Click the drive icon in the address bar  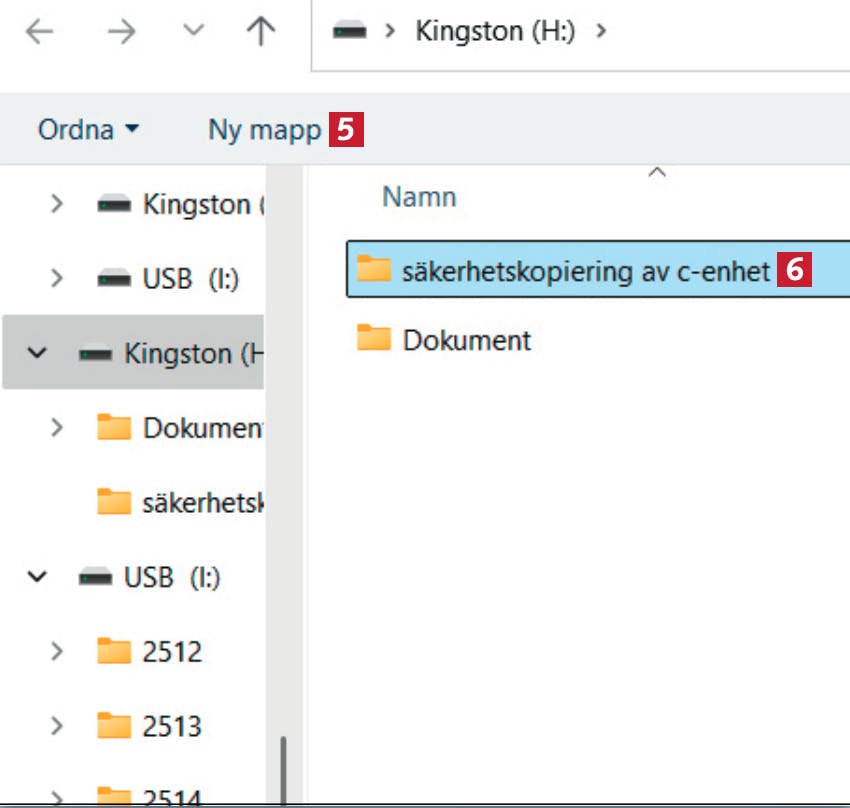[350, 31]
